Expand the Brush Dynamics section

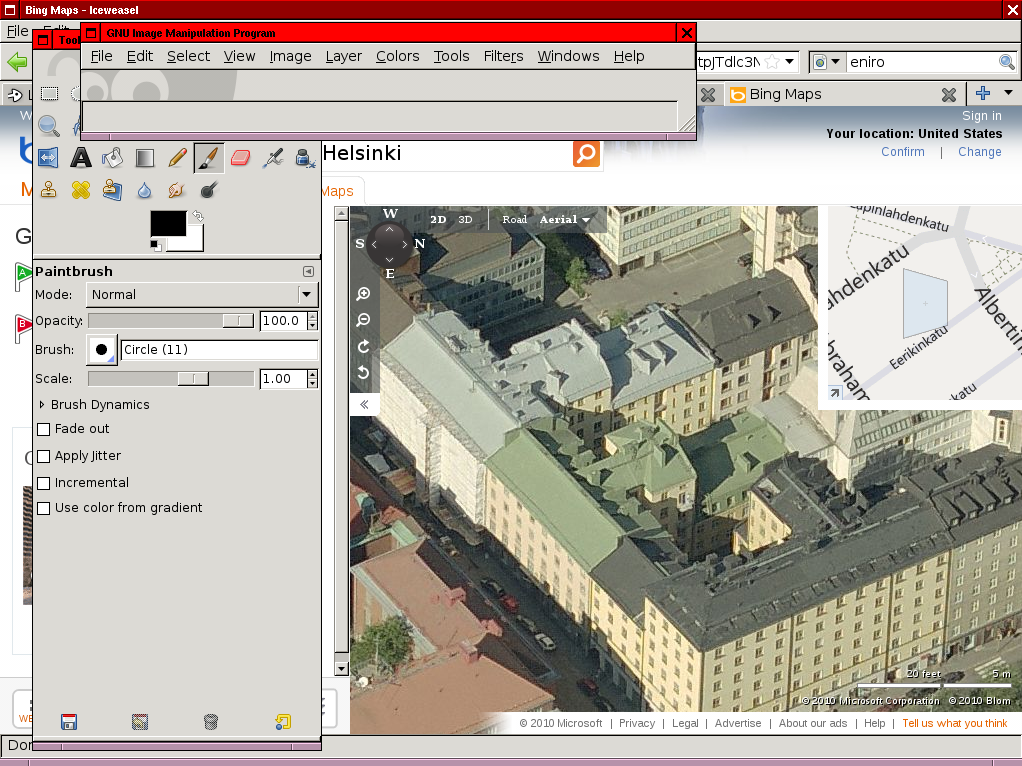42,405
